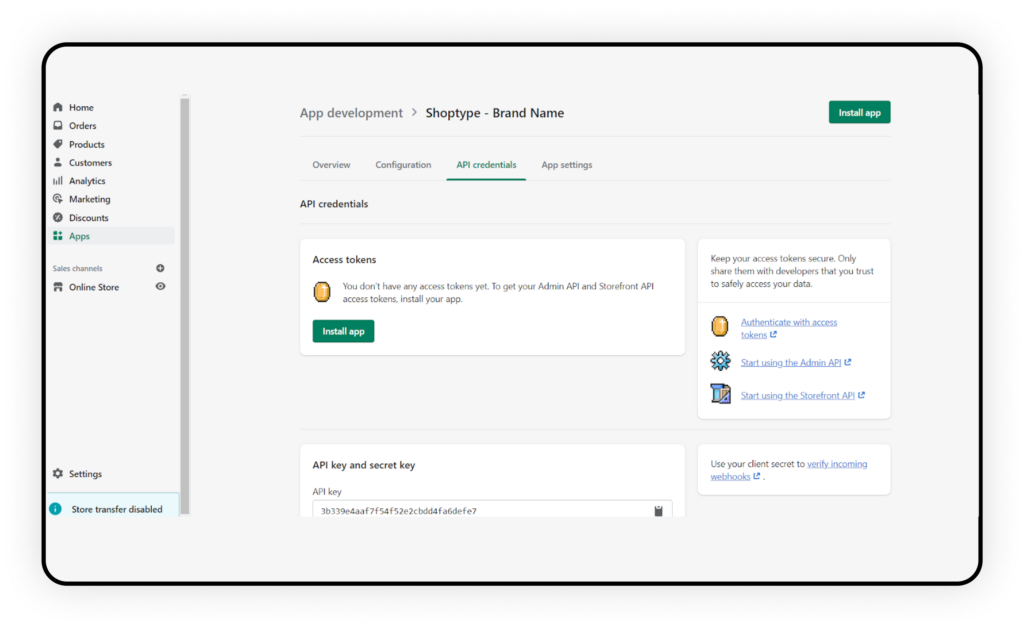The image size is (1024, 626).
Task: Click the Store transfer disabled info icon
Action: tap(56, 509)
